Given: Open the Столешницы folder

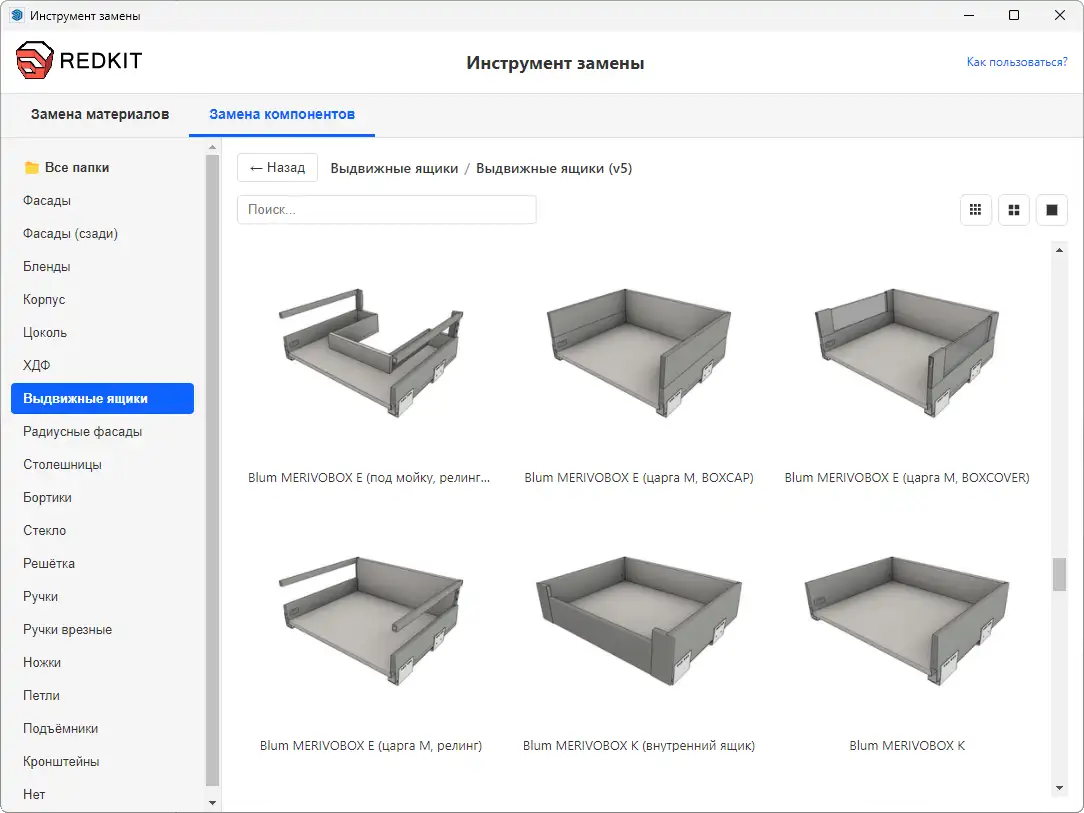Looking at the screenshot, I should (102, 465).
